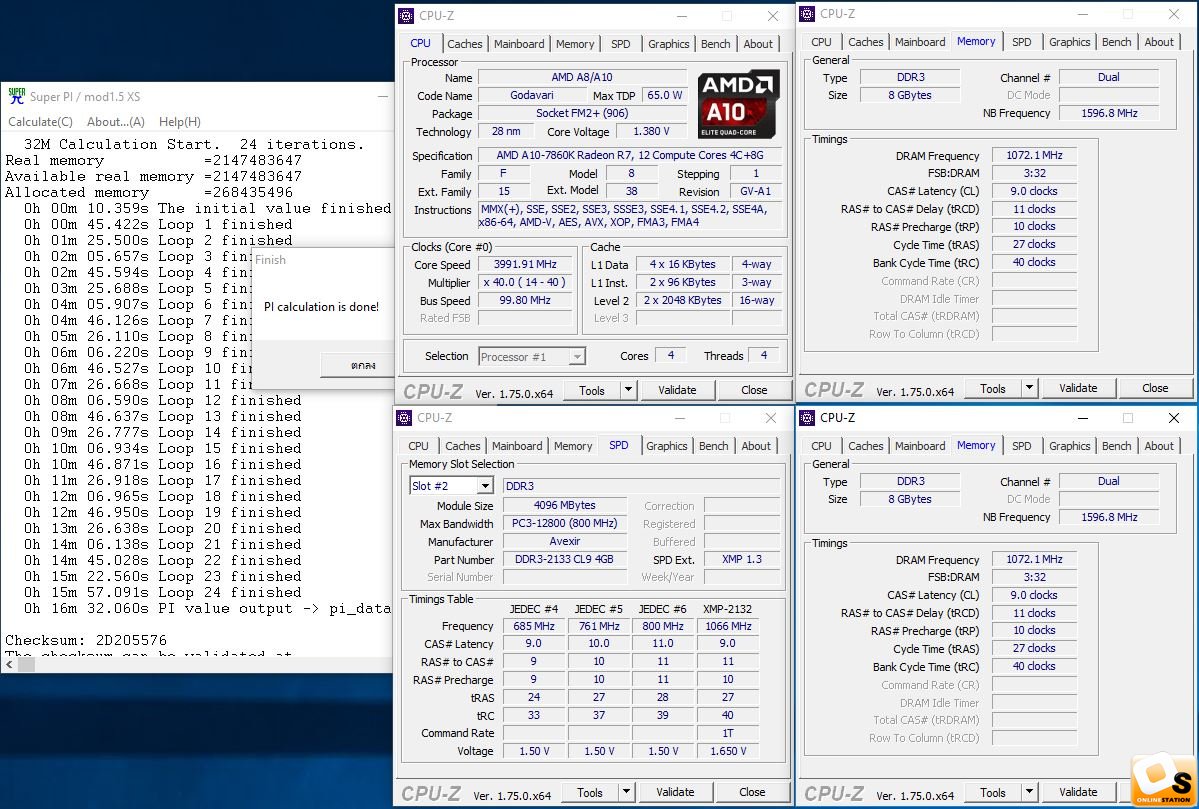Click Close in the SPD window
The height and width of the screenshot is (809, 1199).
point(752,792)
